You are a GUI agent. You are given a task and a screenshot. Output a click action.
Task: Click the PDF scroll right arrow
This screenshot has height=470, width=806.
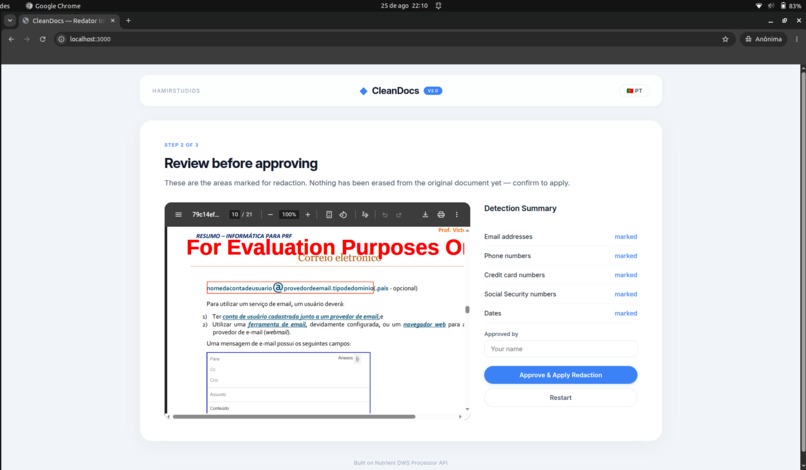pos(460,417)
